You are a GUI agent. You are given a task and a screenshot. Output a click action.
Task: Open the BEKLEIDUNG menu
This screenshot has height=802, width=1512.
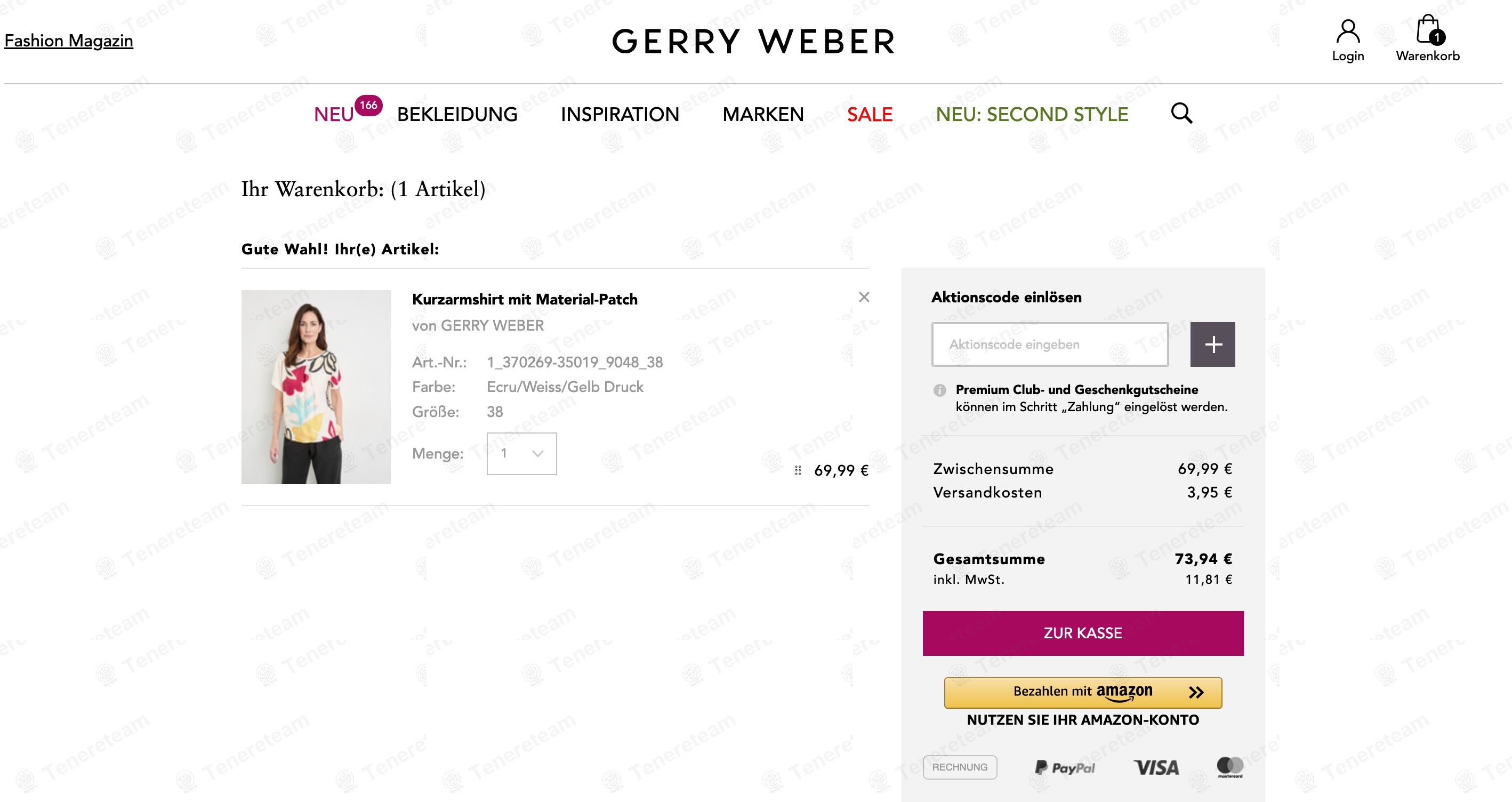(457, 115)
